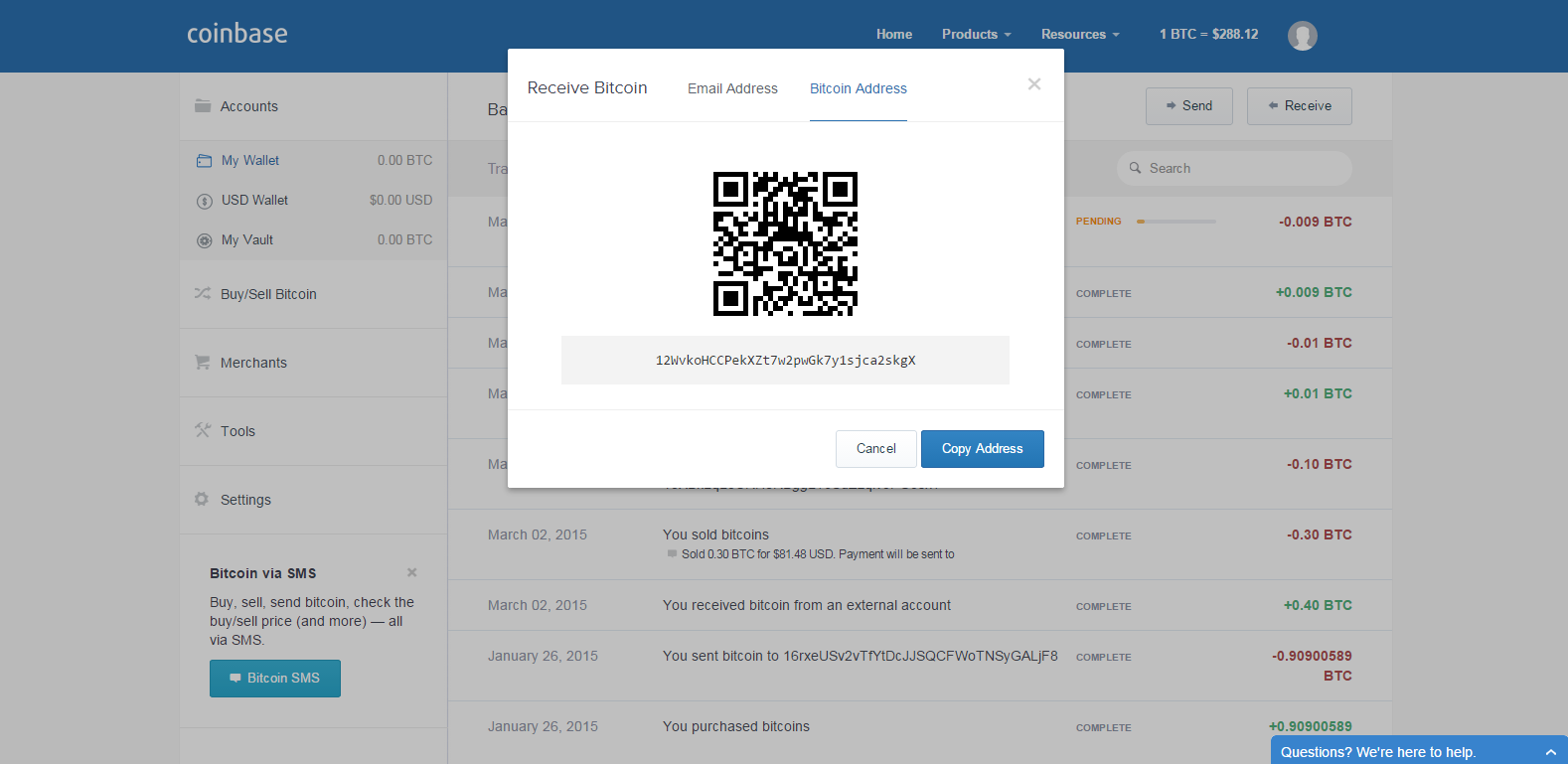1568x764 pixels.
Task: Cancel the Receive Bitcoin dialog
Action: 875,449
